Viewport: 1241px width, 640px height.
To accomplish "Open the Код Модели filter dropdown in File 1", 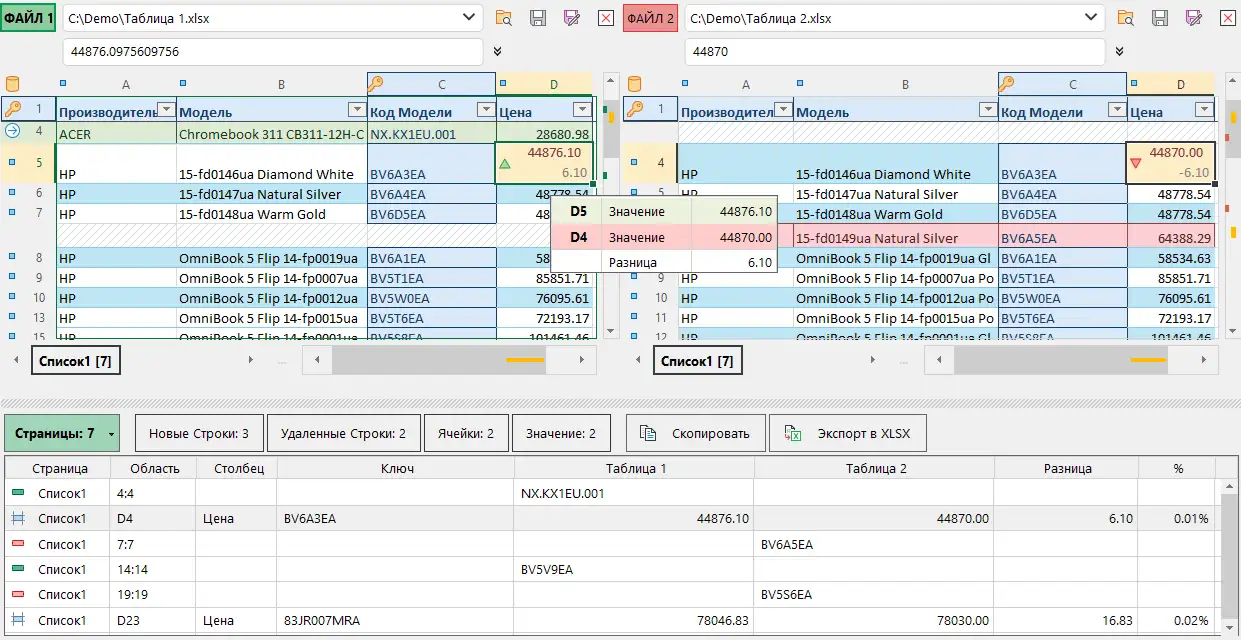I will pyautogui.click(x=485, y=110).
